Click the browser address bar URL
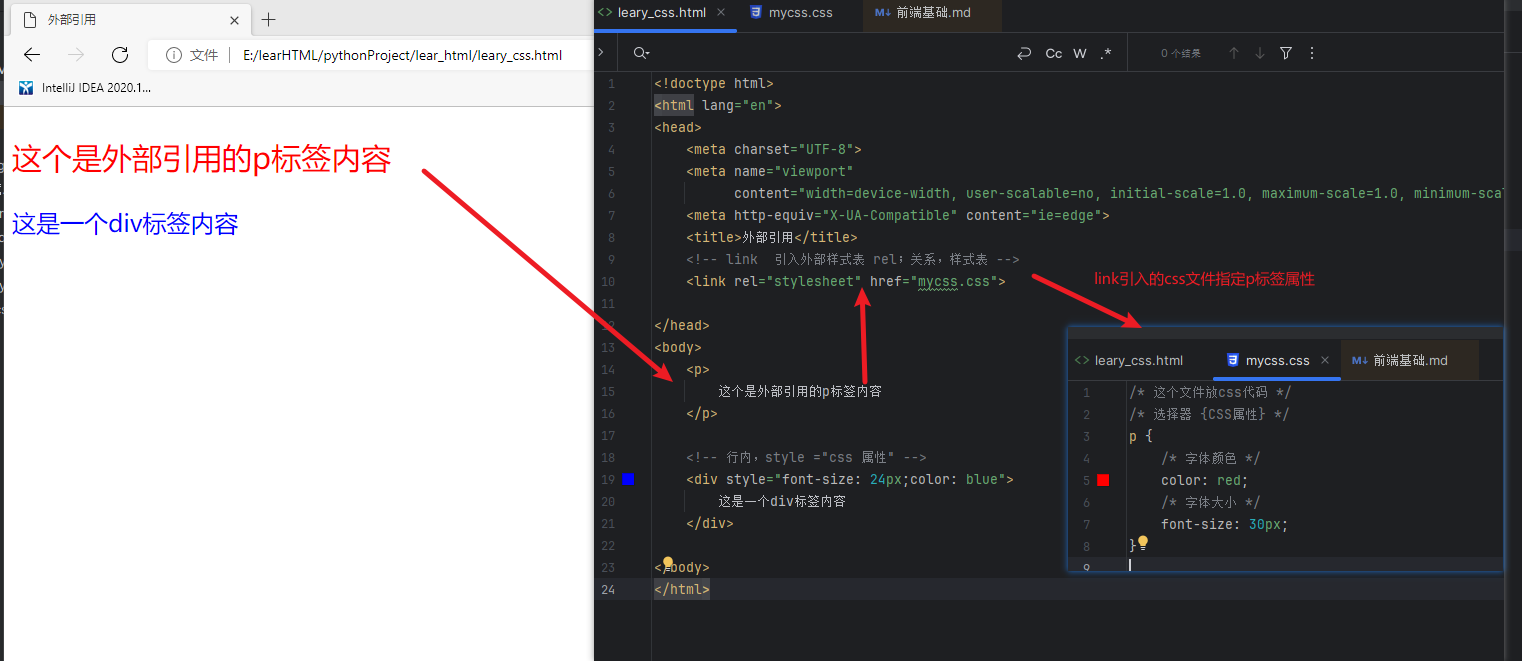 tap(402, 55)
